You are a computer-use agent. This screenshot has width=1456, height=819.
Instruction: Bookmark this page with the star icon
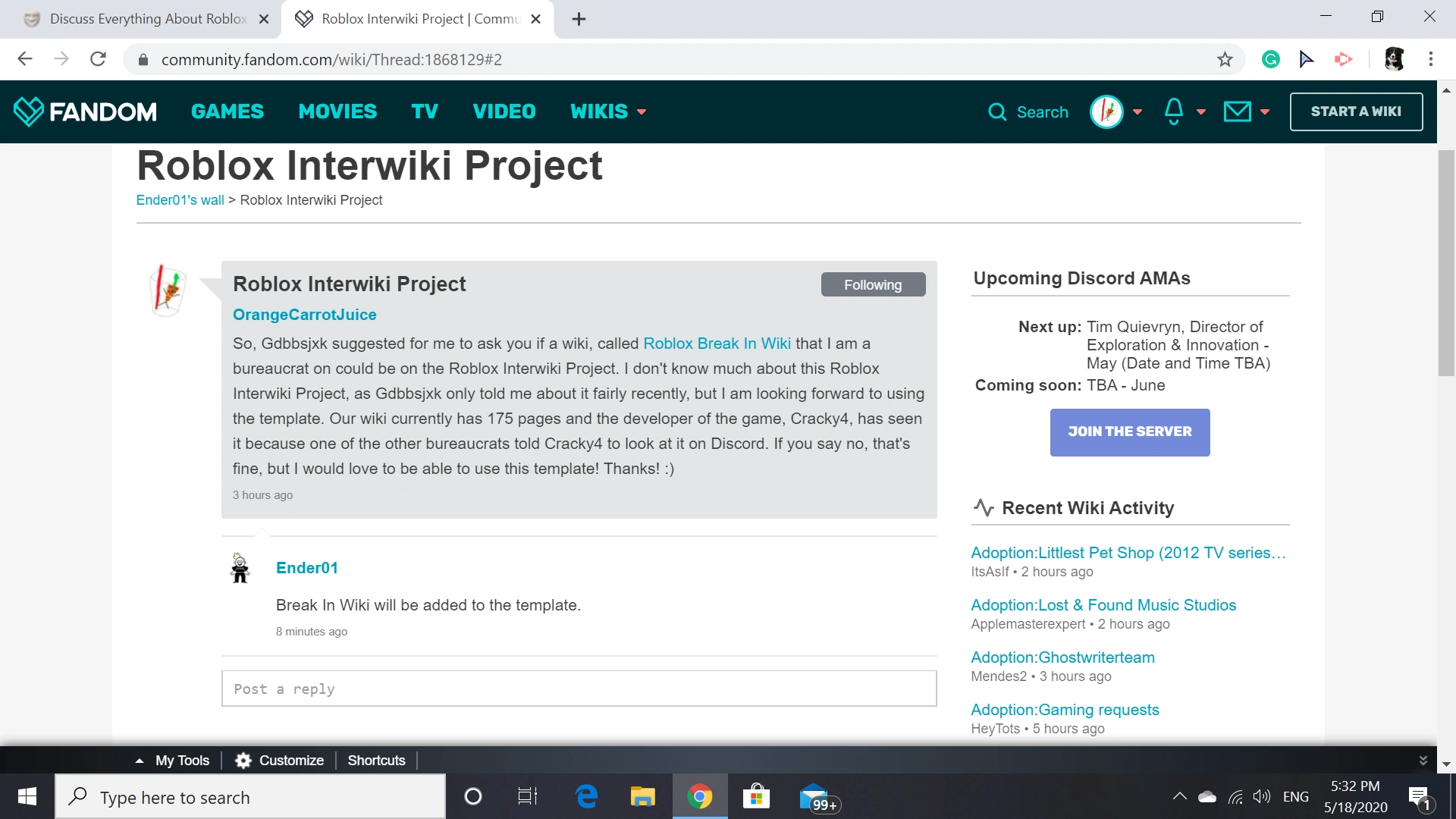[x=1224, y=58]
